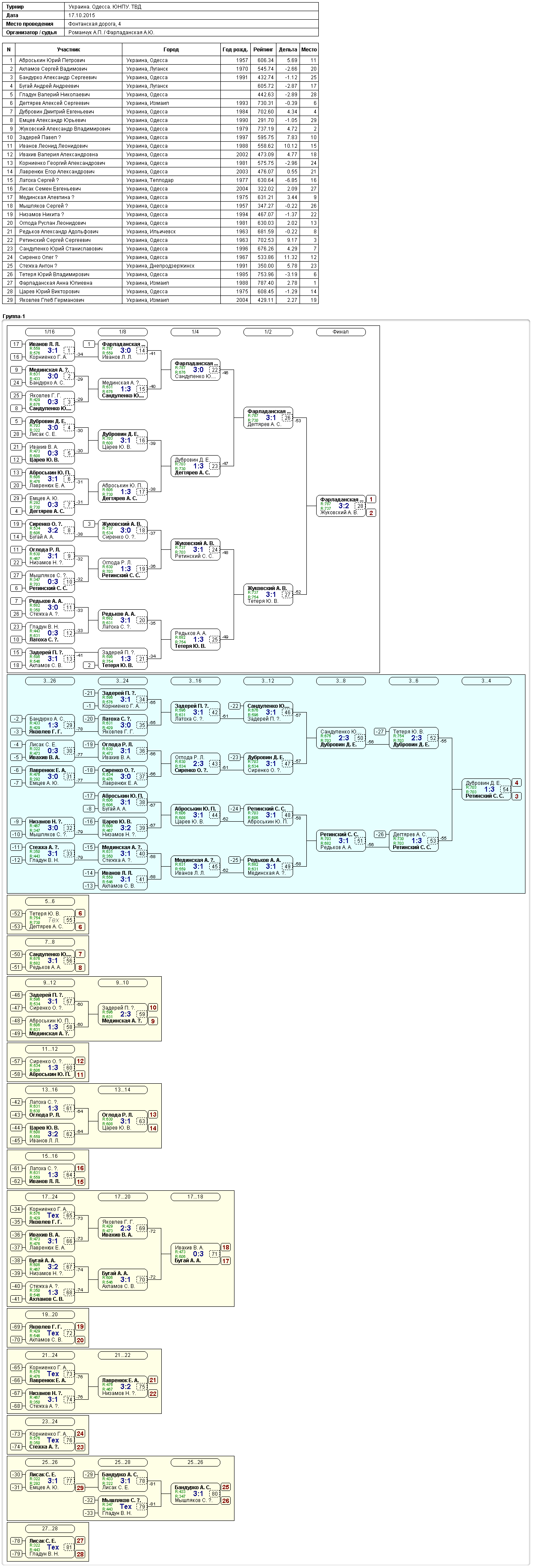
Task: Click the 3...26 consolation round label
Action: click(50, 680)
